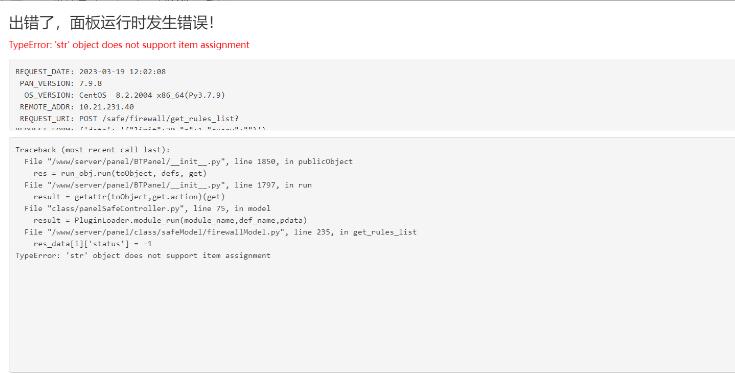This screenshot has width=735, height=374.
Task: Click the red TypeError message under the heading
Action: point(129,45)
